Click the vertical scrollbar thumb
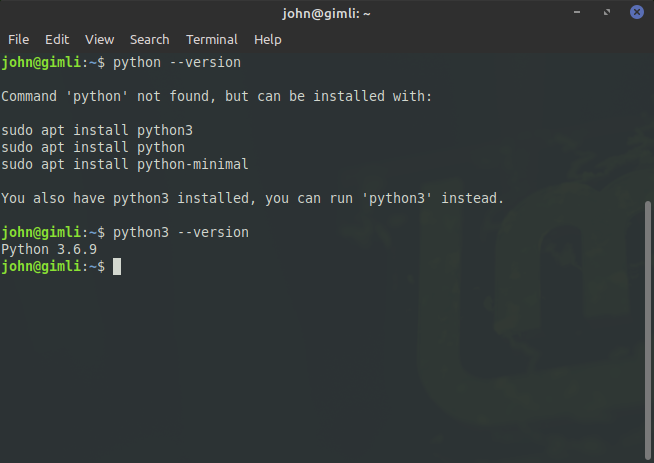 (x=648, y=330)
